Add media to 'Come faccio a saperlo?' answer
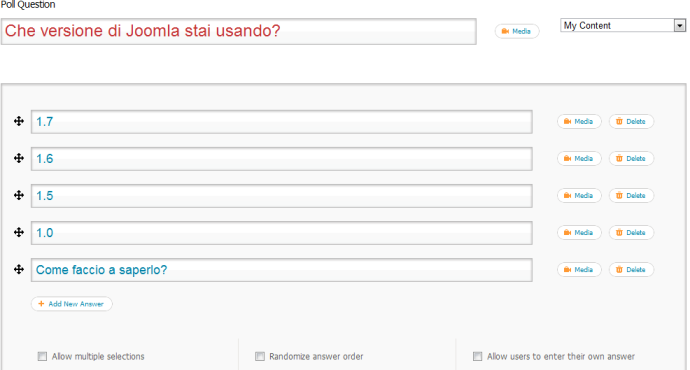The image size is (690, 370). (579, 269)
